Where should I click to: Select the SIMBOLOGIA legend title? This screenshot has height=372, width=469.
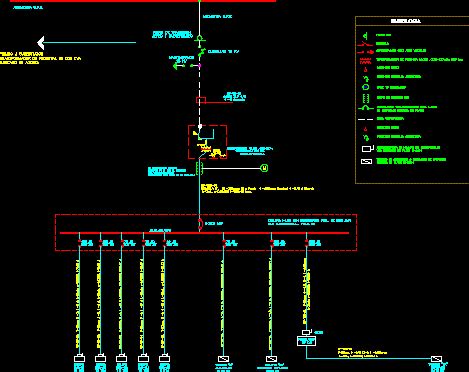406,21
